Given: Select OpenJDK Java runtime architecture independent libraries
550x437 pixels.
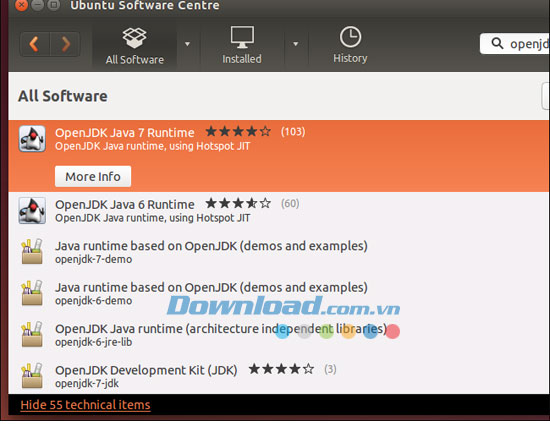Looking at the screenshot, I should (221, 329).
